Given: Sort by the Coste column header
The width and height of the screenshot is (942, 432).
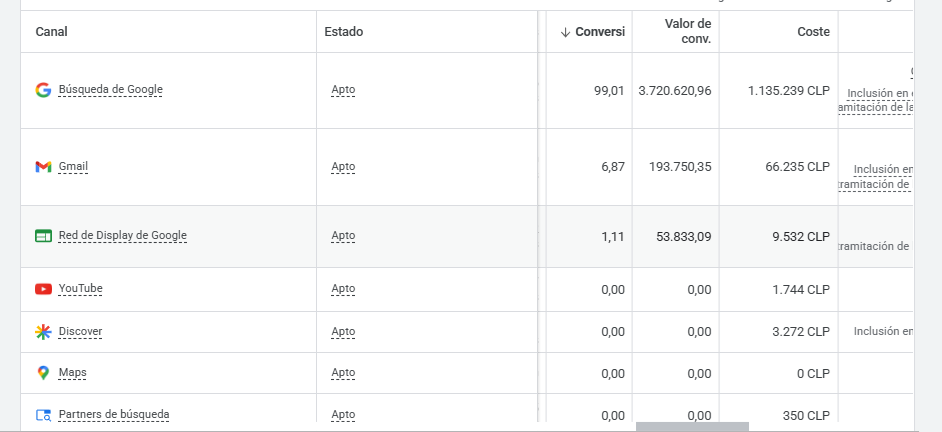Looking at the screenshot, I should point(812,32).
